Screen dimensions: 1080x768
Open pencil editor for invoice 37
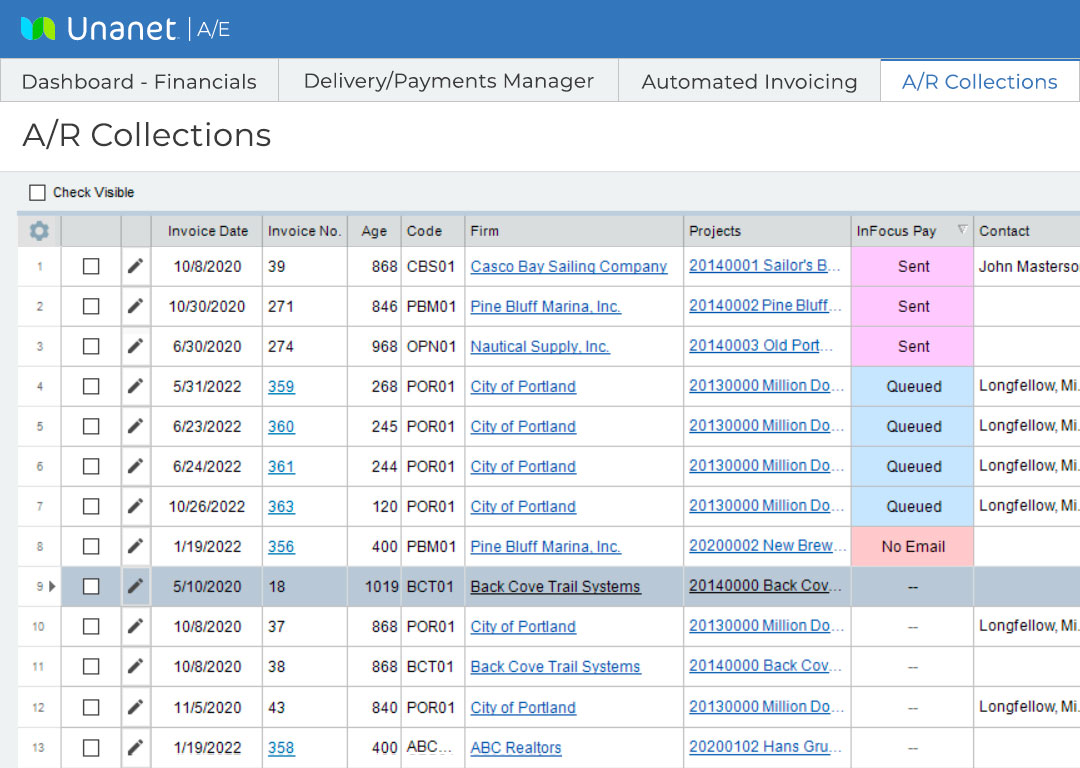tap(136, 626)
